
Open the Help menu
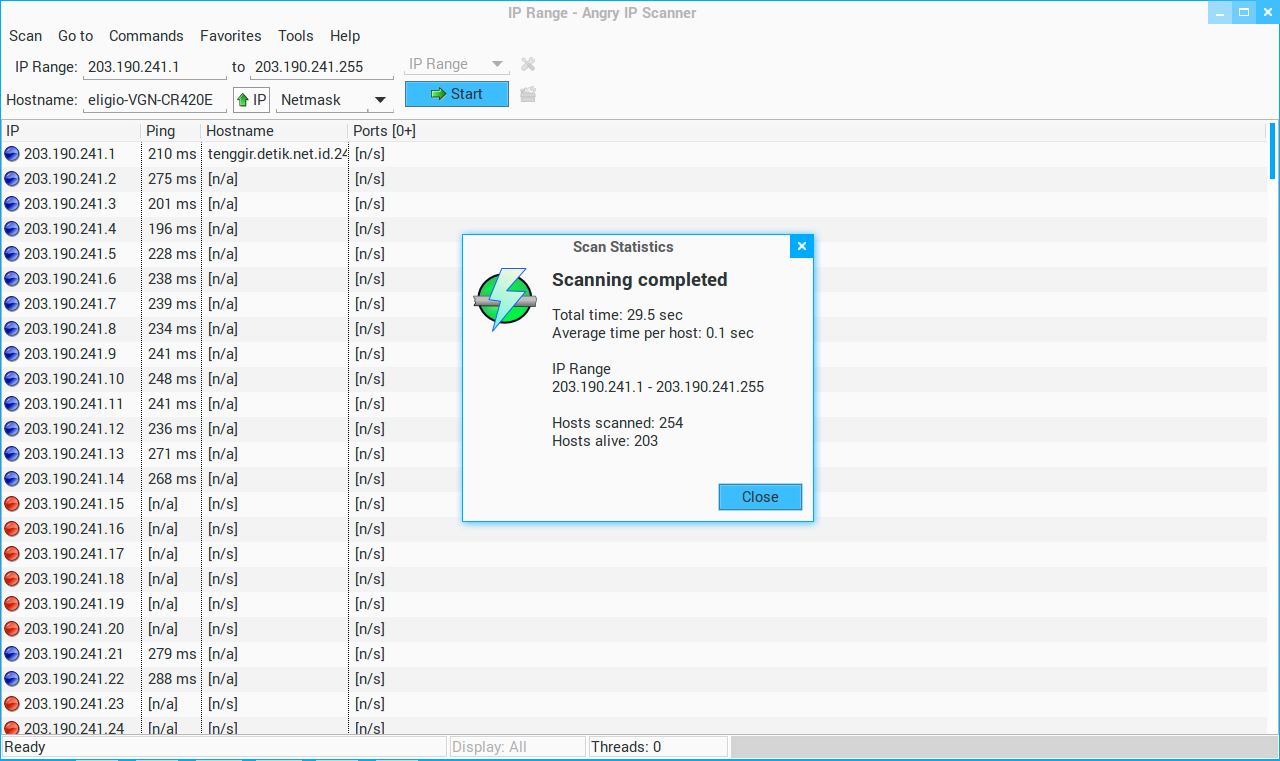345,36
